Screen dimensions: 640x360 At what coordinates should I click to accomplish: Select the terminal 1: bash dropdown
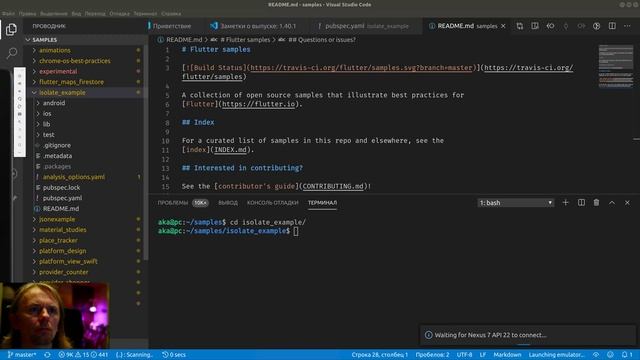click(516, 202)
